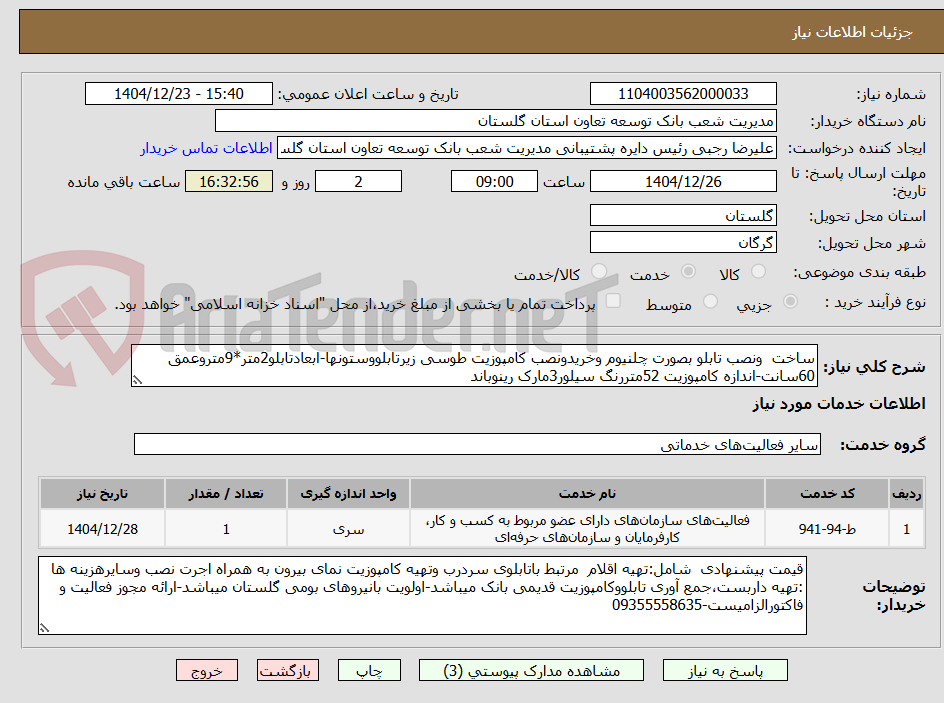Click the deadline date field 1404/12/26

(x=683, y=181)
